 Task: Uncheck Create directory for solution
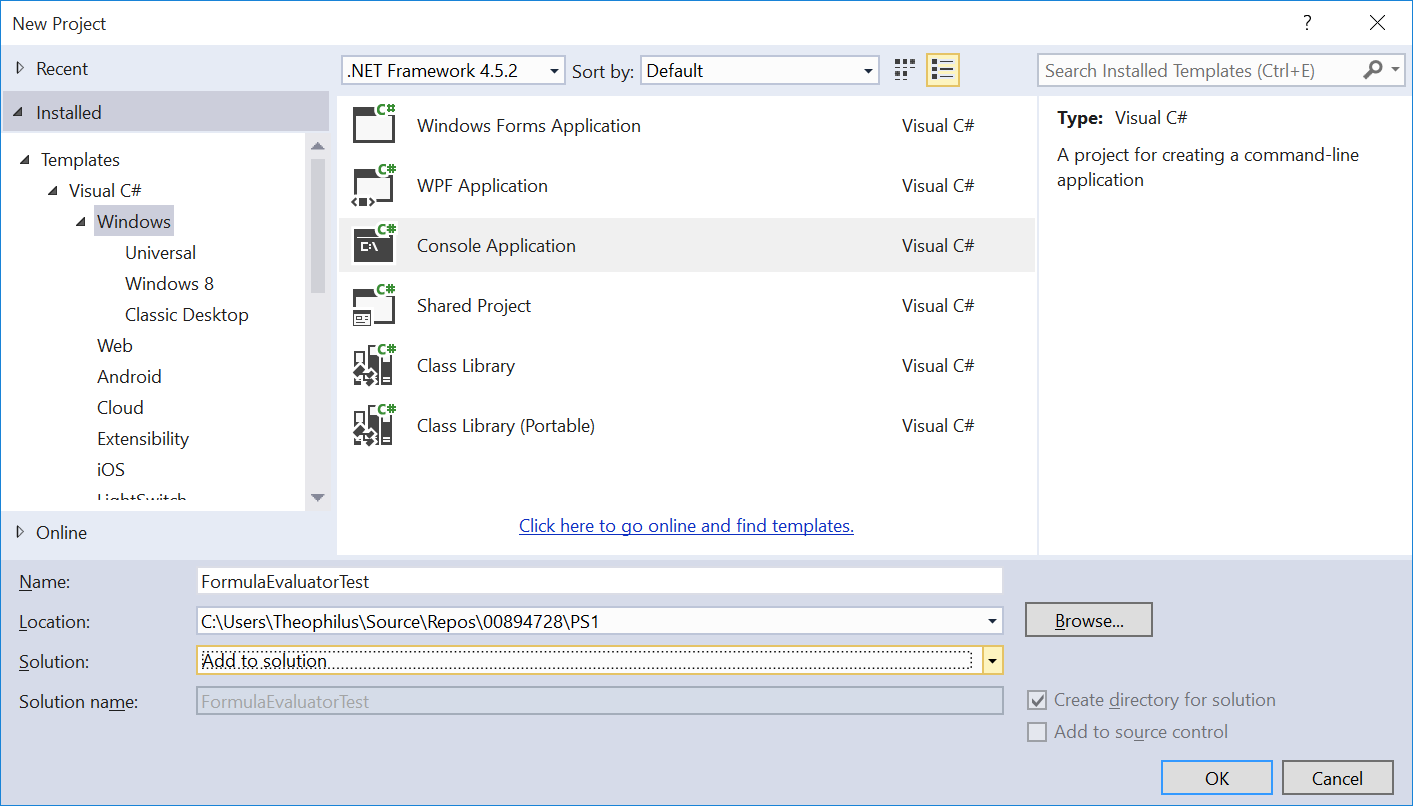pyautogui.click(x=1037, y=701)
